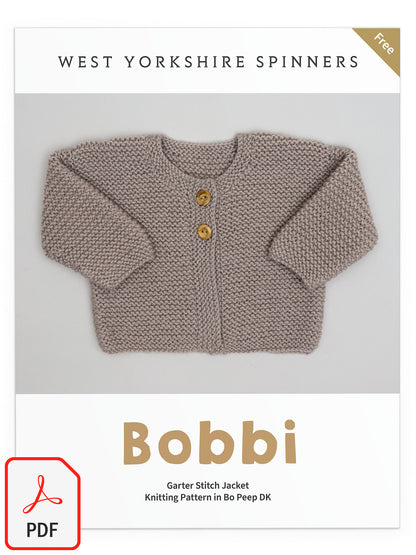
Task: Click the top wooden cardigan button
Action: [203, 197]
